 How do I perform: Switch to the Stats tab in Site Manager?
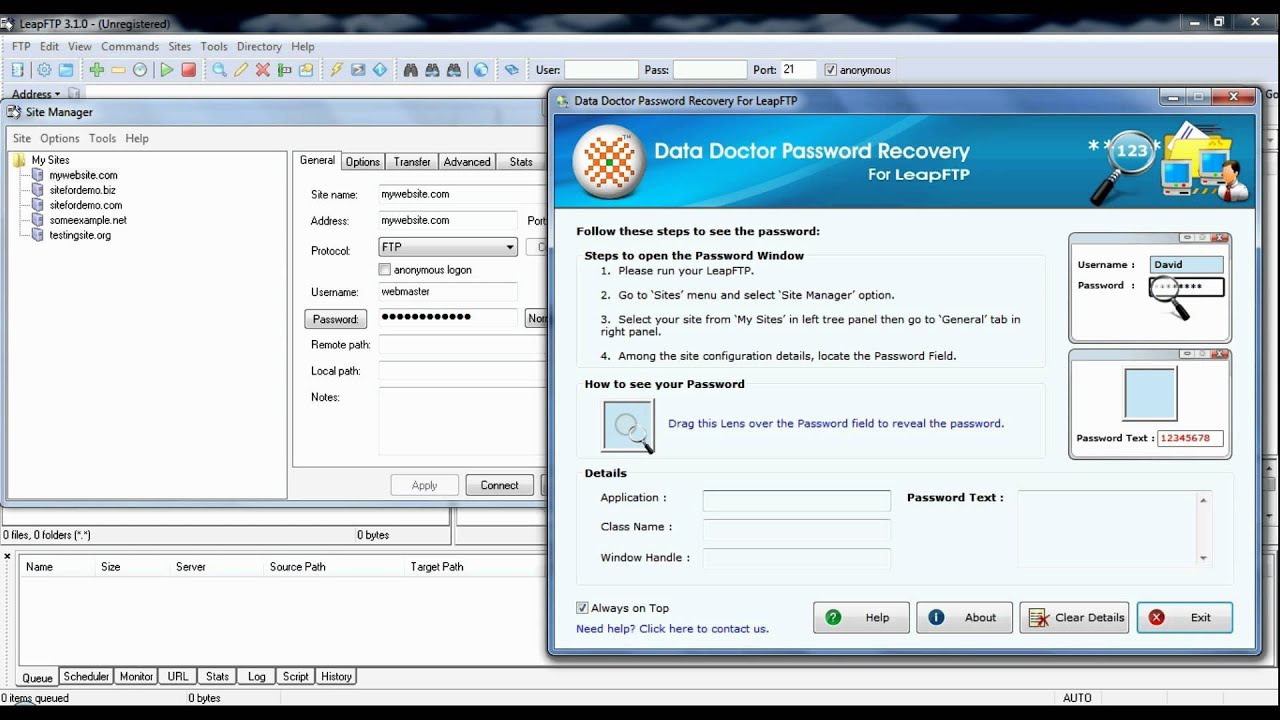[521, 162]
